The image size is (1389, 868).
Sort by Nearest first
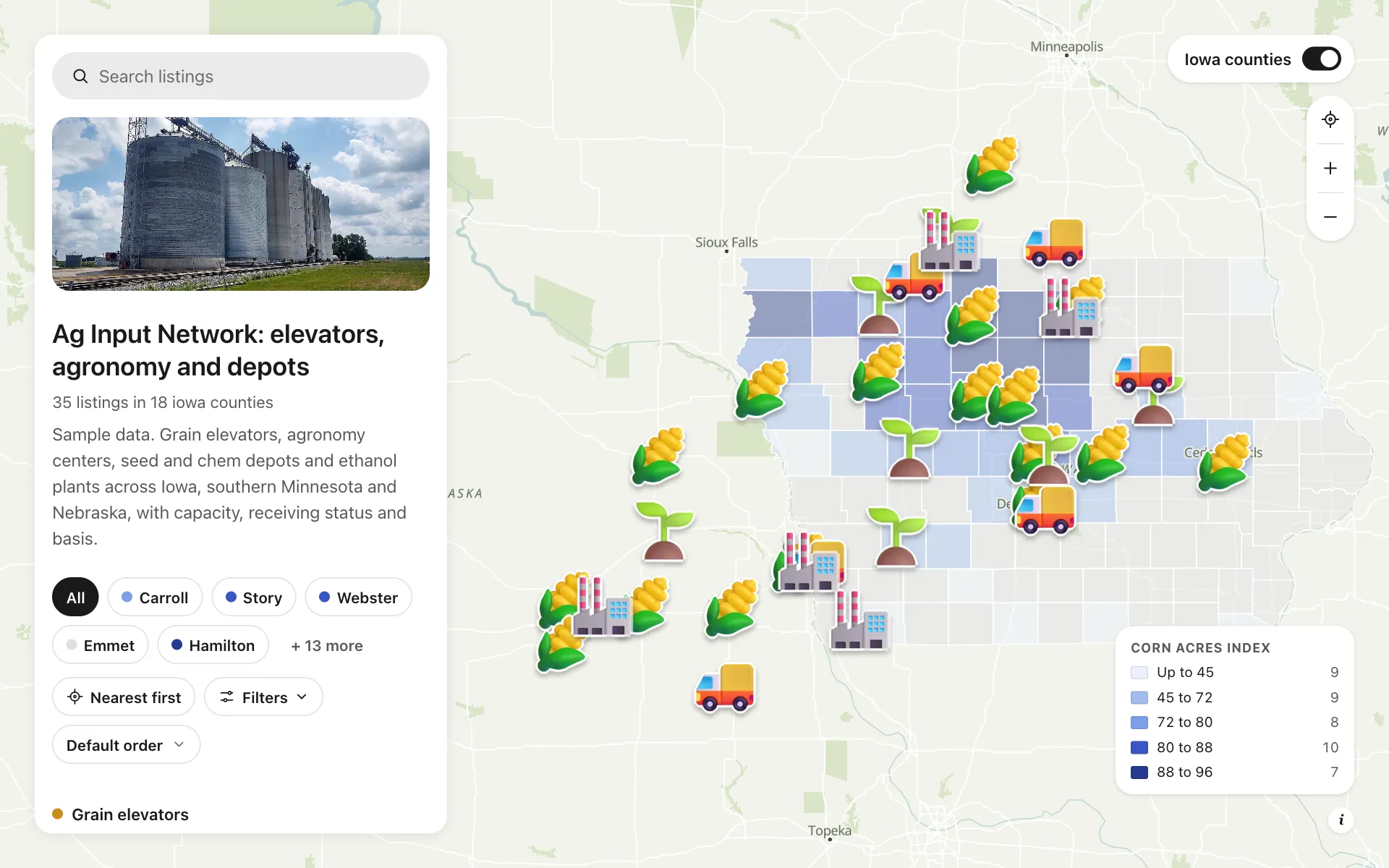[124, 697]
